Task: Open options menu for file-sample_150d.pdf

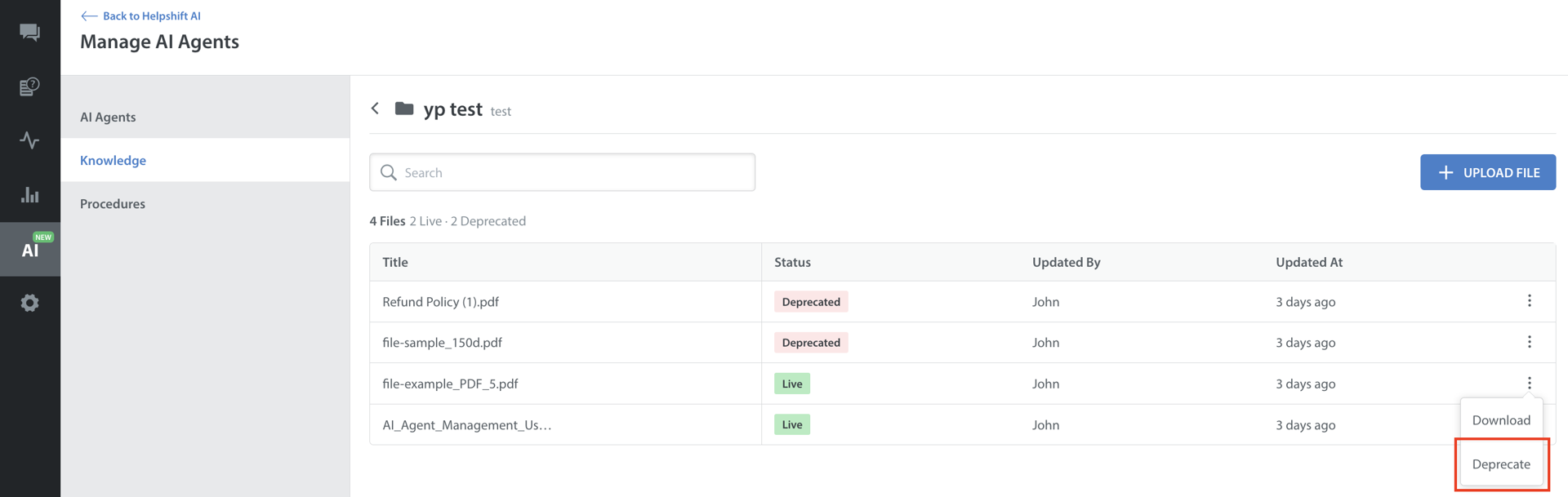Action: pyautogui.click(x=1529, y=342)
